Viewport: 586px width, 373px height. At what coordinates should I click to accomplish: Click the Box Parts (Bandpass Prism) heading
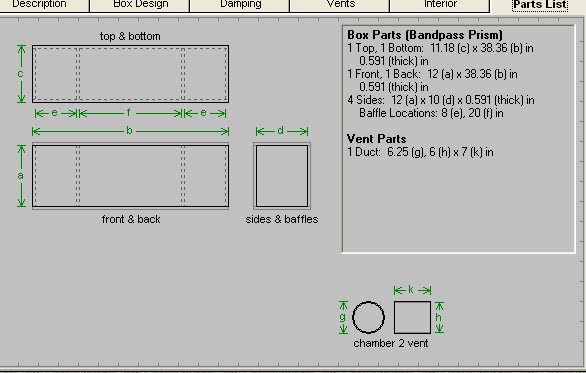pyautogui.click(x=425, y=35)
